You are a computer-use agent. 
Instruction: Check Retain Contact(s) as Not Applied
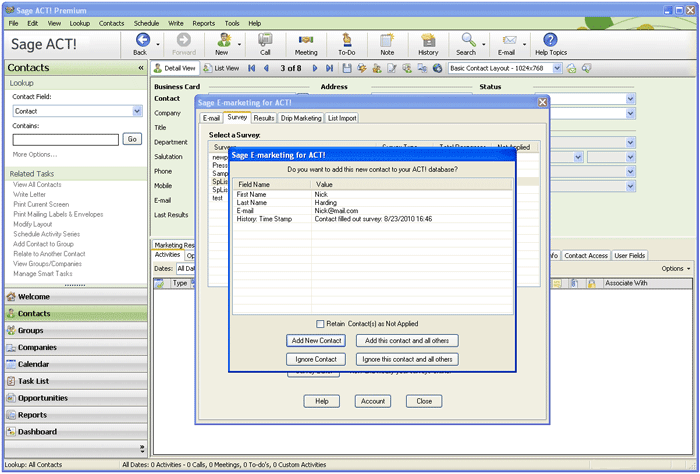(320, 324)
